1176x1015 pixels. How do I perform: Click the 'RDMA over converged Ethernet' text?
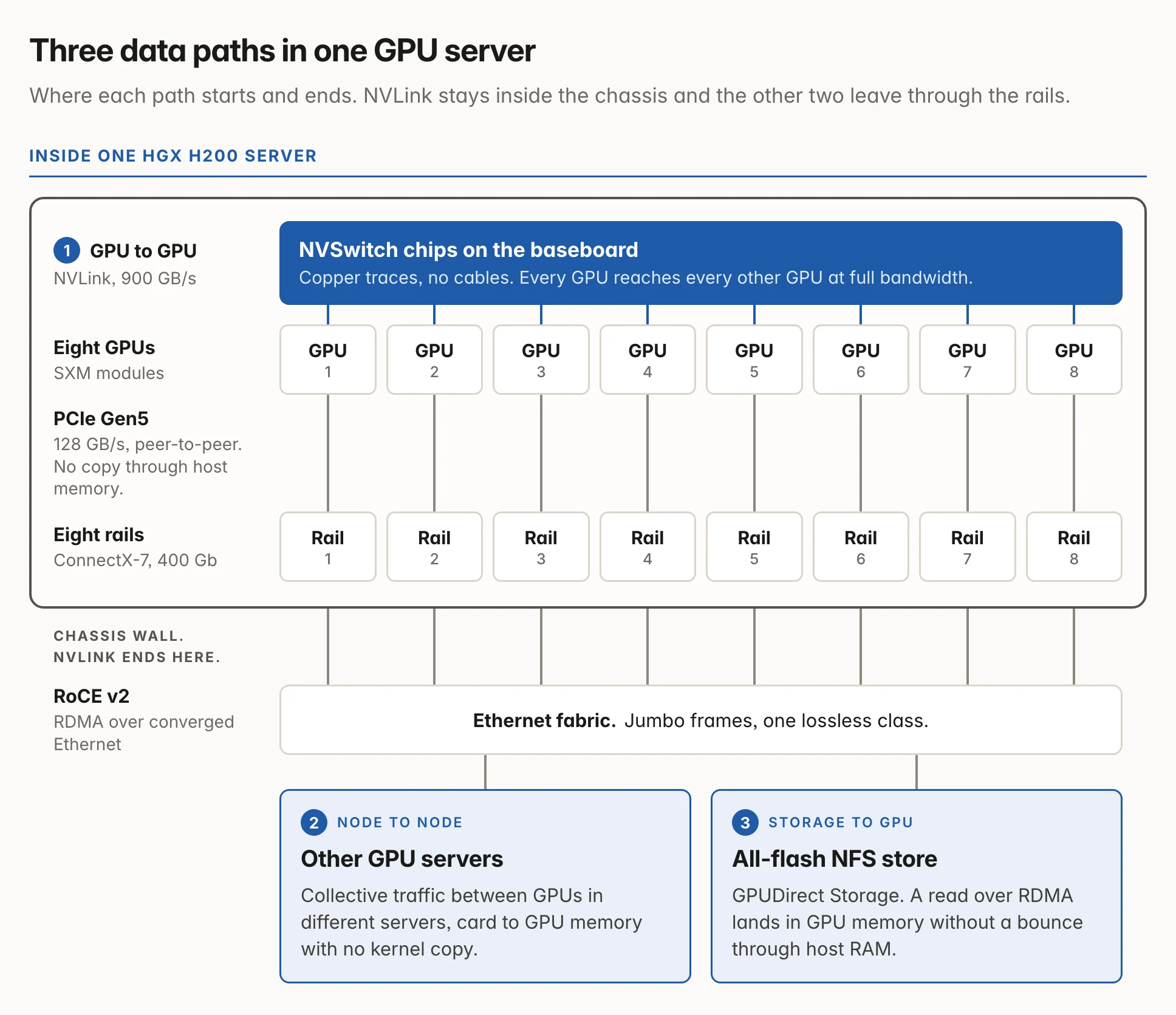pyautogui.click(x=144, y=733)
